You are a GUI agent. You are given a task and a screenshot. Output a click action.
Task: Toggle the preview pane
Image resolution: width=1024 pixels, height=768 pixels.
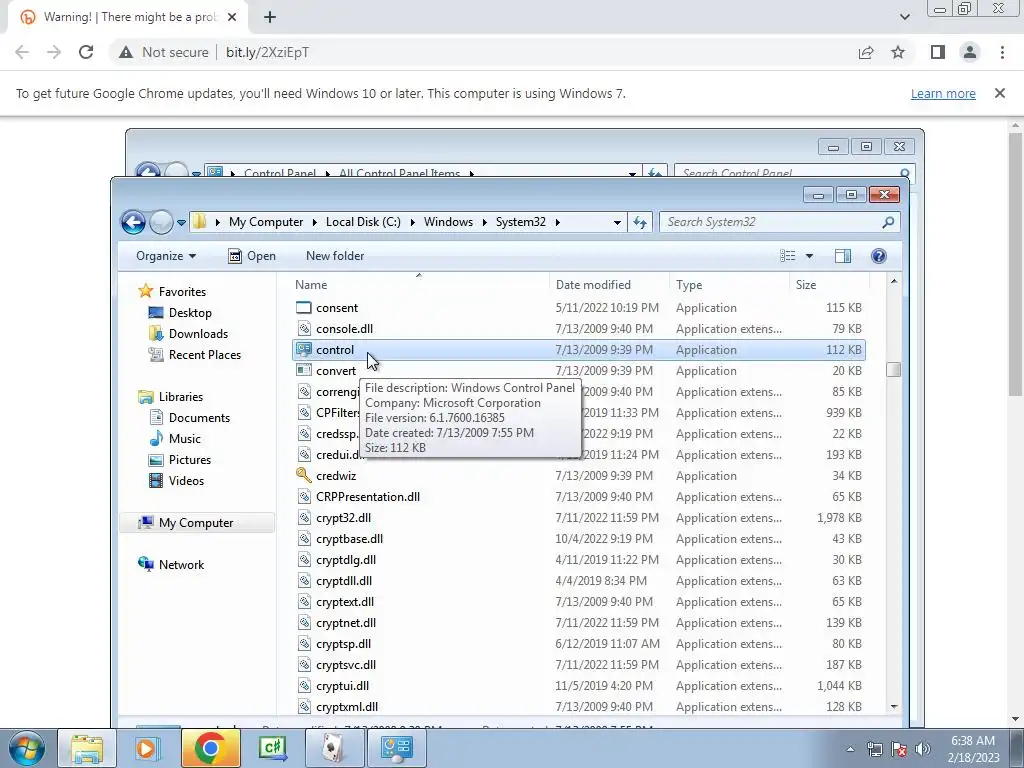click(843, 256)
